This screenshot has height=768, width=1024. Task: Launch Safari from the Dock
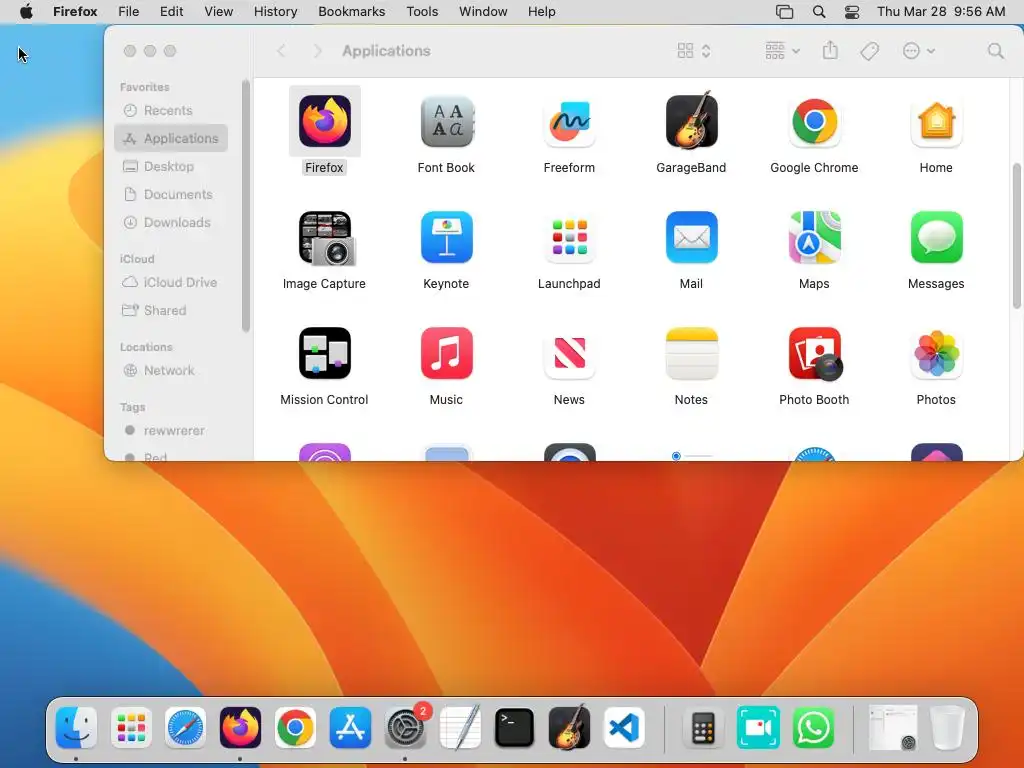click(185, 727)
